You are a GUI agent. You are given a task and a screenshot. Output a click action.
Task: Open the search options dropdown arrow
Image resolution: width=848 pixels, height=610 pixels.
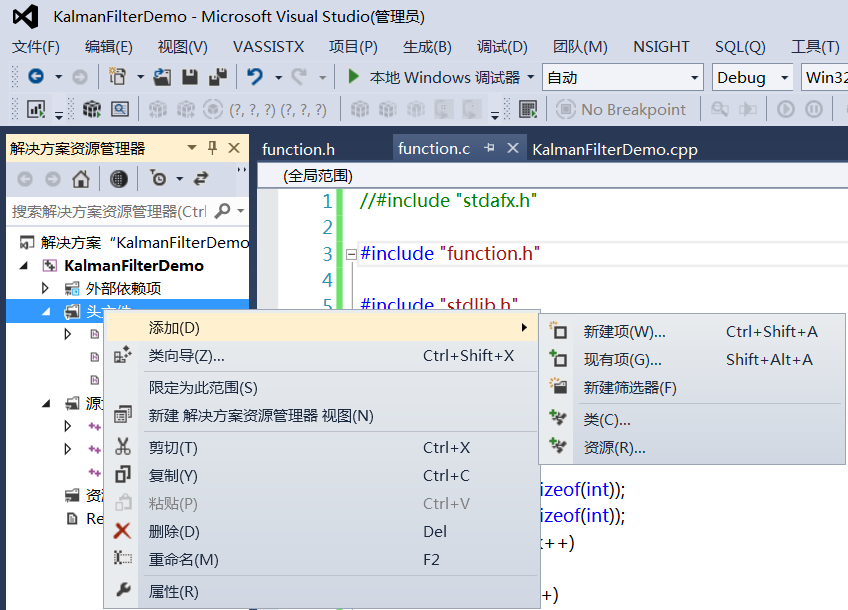[241, 210]
